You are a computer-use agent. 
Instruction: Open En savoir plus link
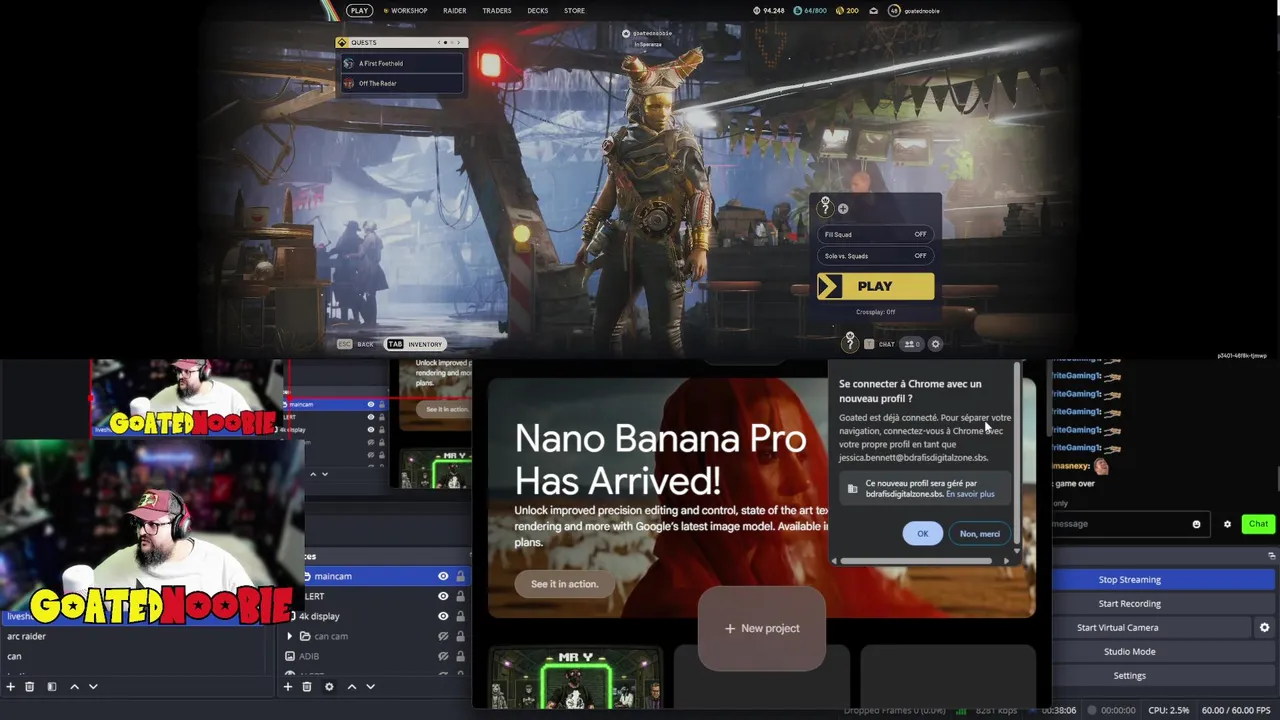click(970, 494)
